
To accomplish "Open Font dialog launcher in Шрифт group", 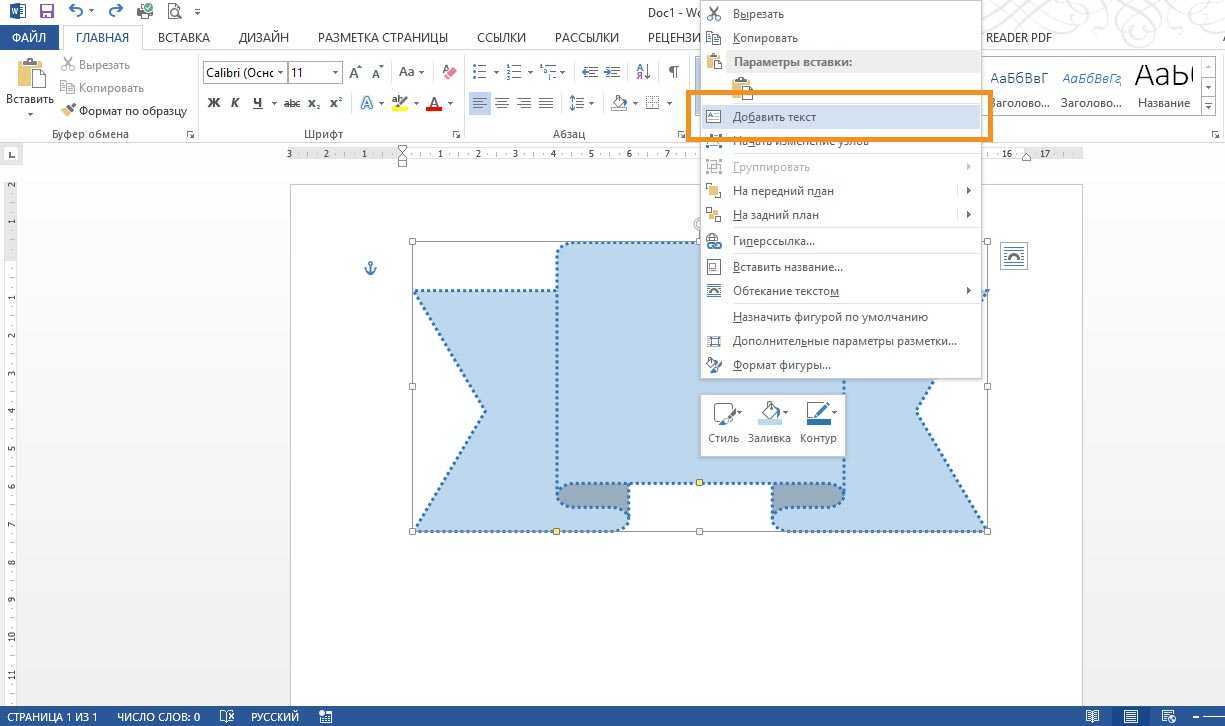I will (457, 134).
